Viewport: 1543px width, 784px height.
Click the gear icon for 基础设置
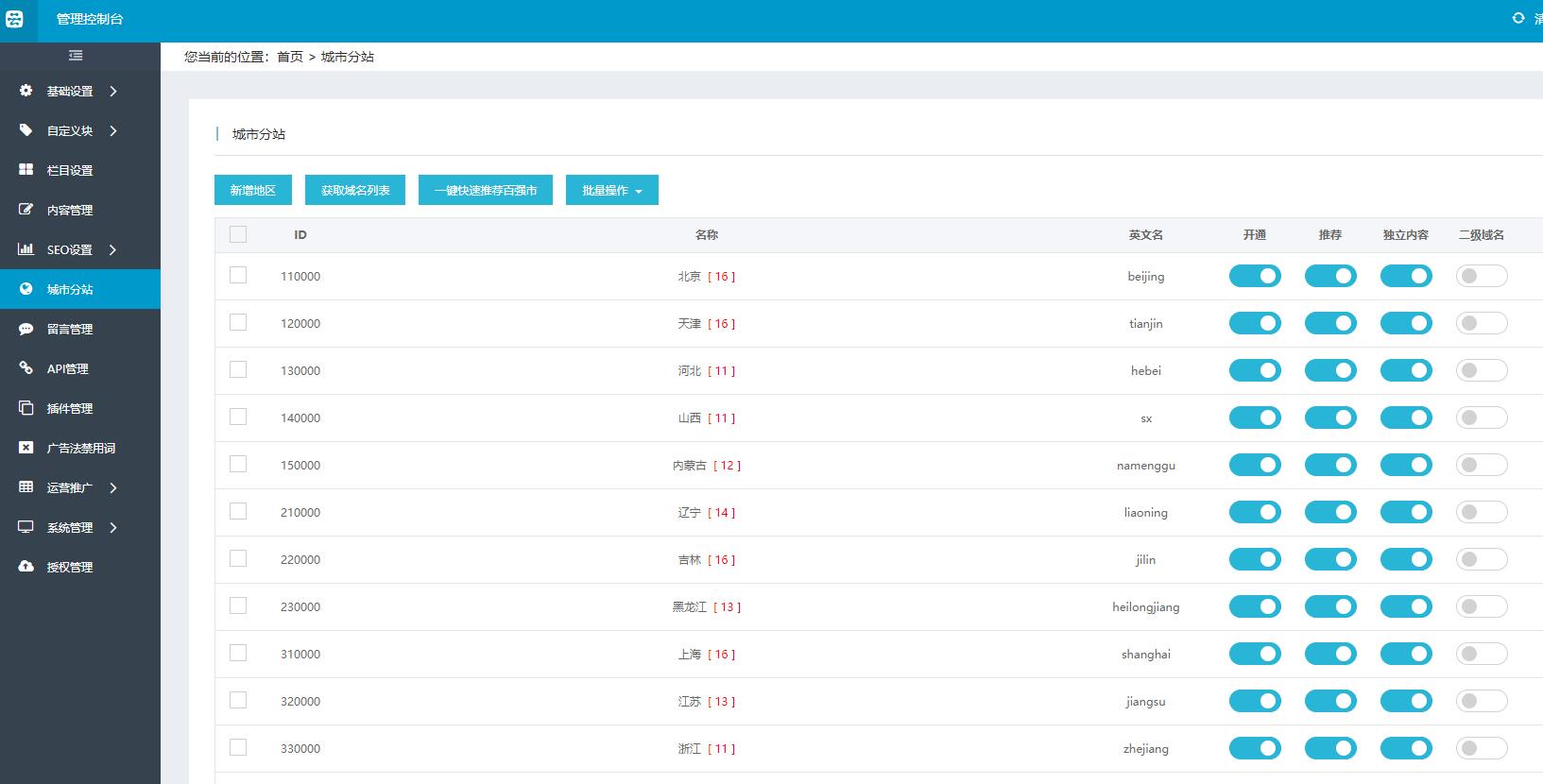(26, 91)
